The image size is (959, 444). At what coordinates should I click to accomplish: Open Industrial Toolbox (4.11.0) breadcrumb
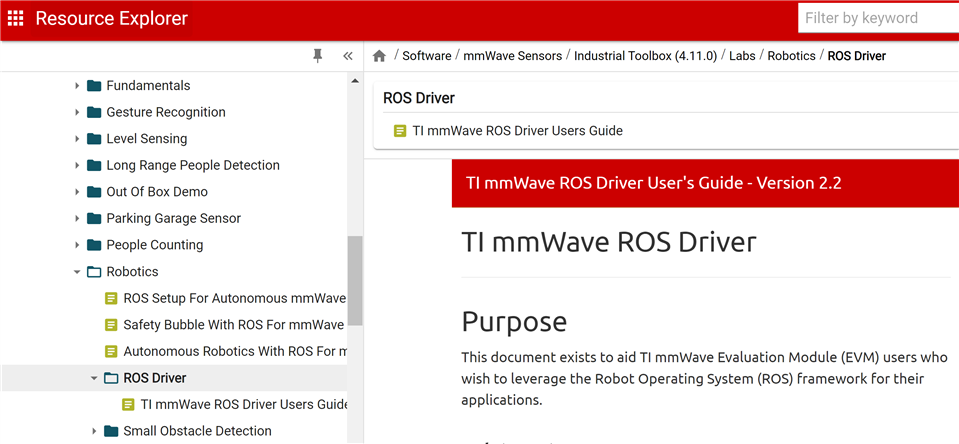[x=645, y=56]
